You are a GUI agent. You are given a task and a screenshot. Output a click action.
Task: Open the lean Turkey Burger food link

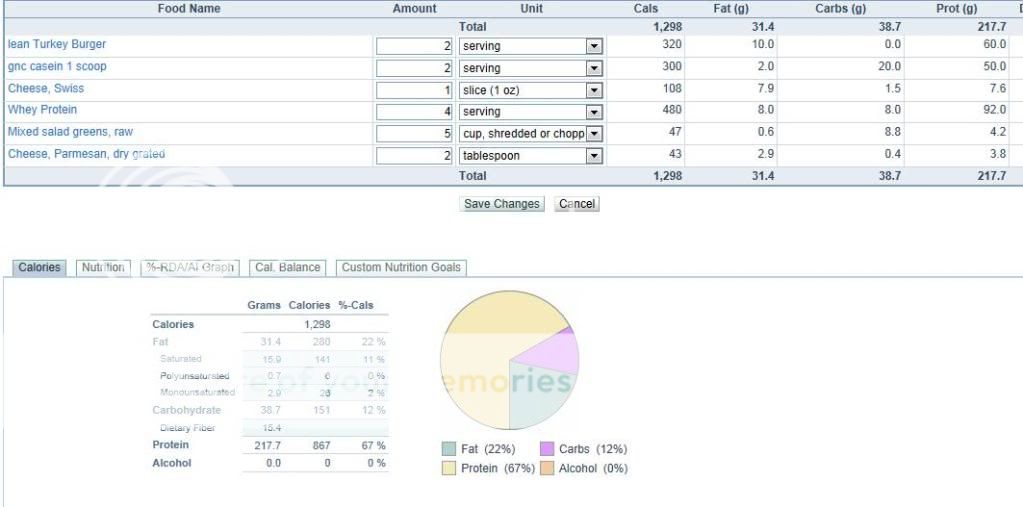pos(57,45)
